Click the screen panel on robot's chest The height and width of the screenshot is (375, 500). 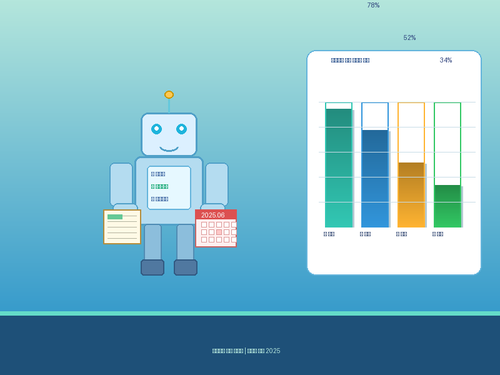169,188
